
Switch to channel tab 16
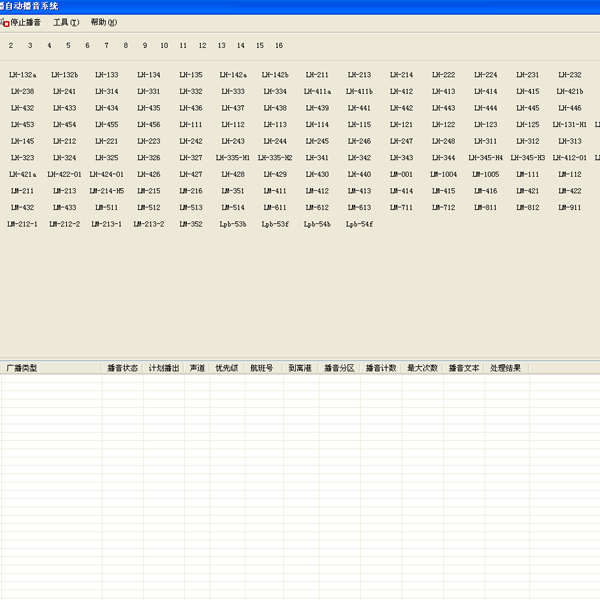(x=279, y=46)
